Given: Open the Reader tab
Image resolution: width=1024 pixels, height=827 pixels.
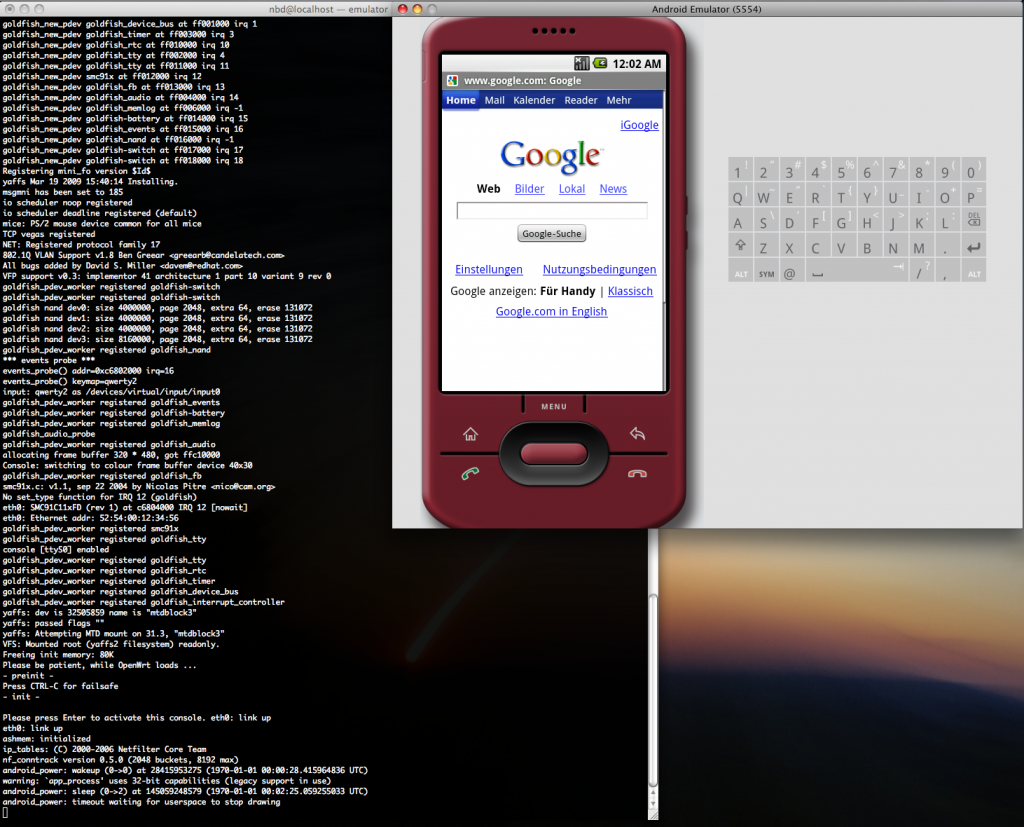Looking at the screenshot, I should point(581,100).
